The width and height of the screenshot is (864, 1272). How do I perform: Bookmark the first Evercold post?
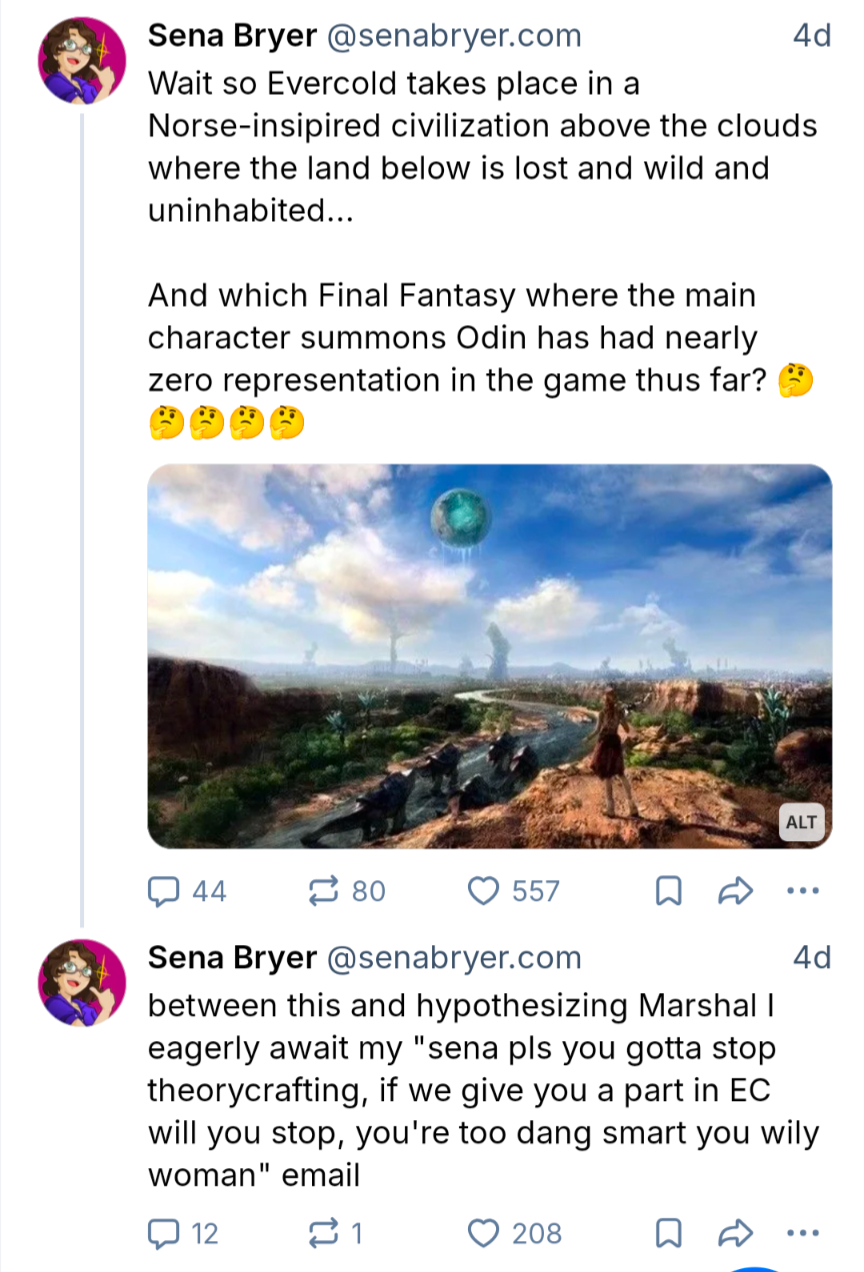coord(668,891)
